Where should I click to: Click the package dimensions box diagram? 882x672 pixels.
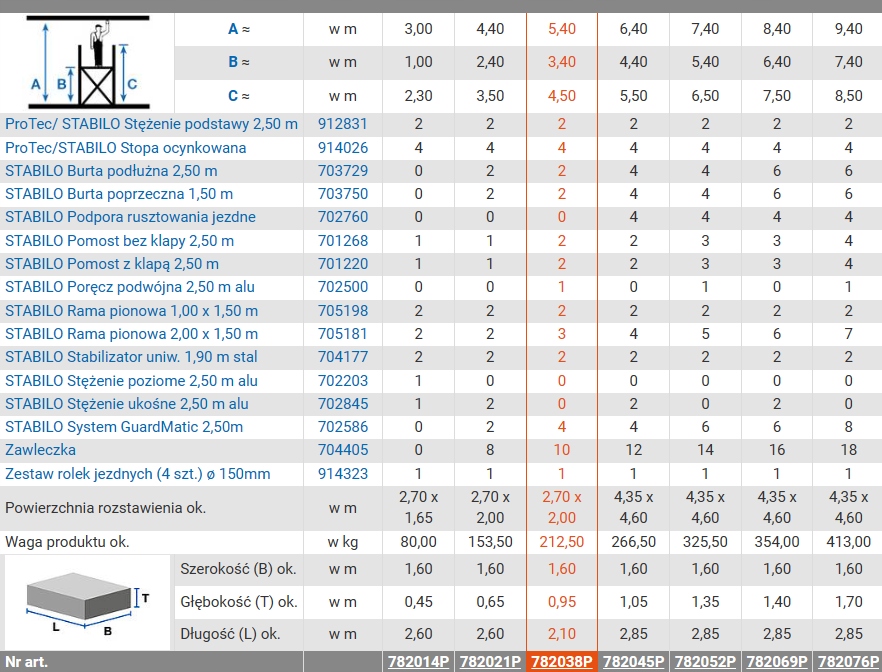tap(88, 604)
